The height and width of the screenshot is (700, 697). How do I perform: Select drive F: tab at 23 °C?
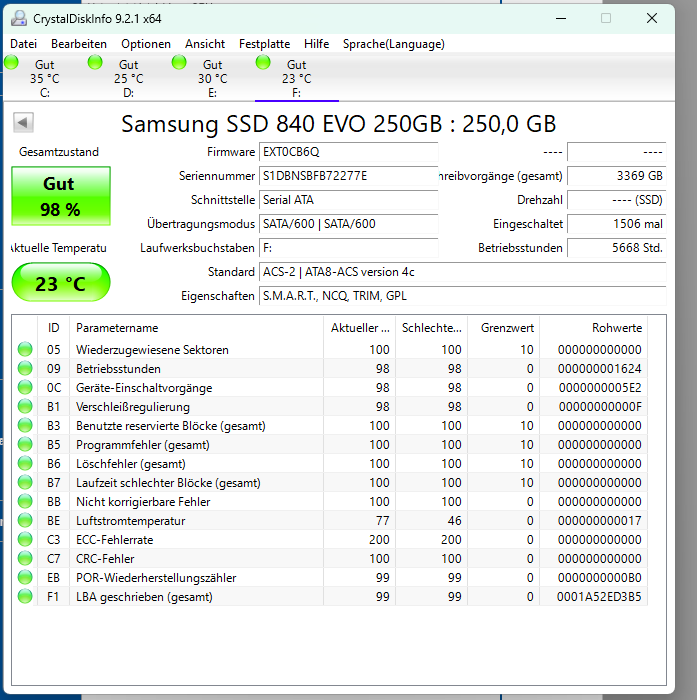(296, 78)
